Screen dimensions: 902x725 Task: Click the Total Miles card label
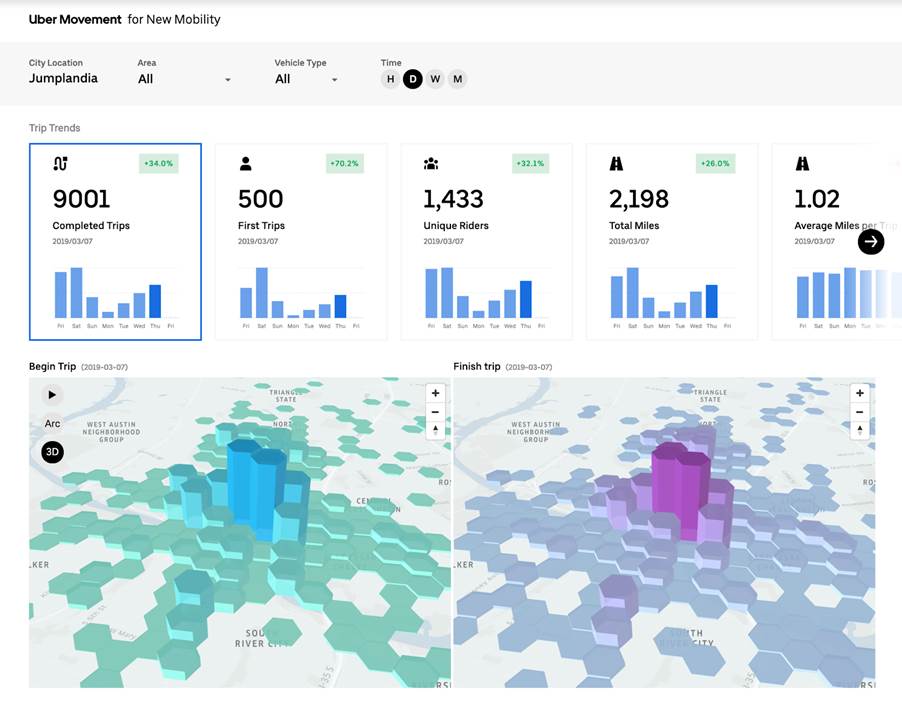point(634,226)
